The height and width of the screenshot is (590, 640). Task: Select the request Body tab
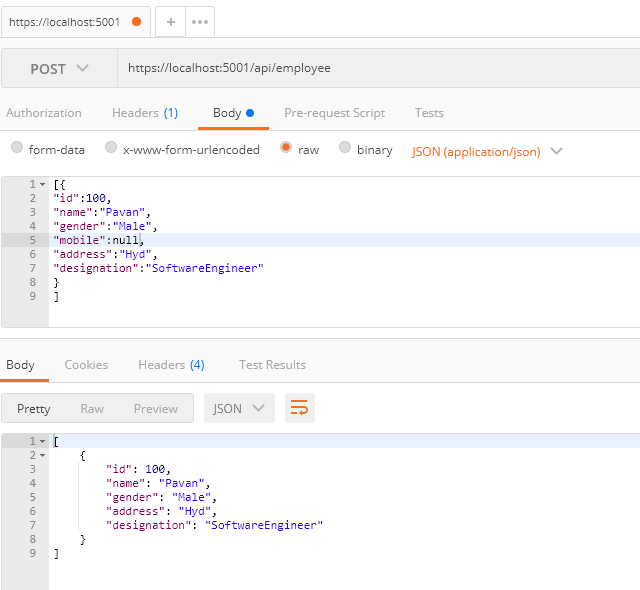coord(233,113)
